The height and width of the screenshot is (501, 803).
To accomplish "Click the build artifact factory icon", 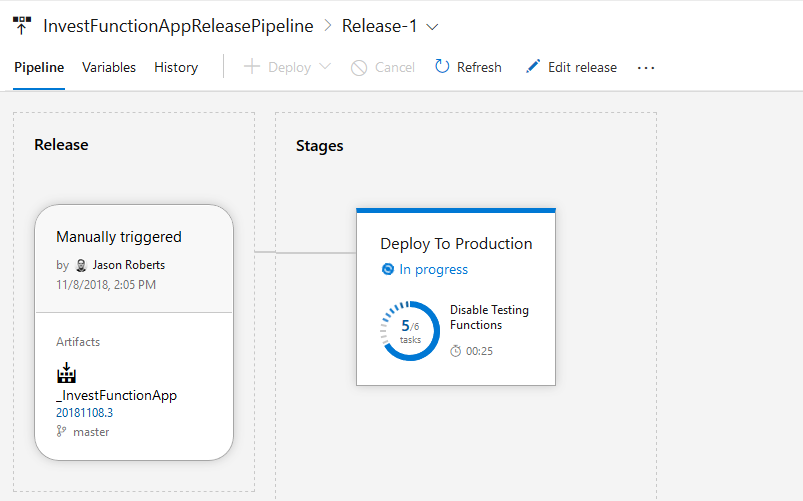I will tap(67, 373).
